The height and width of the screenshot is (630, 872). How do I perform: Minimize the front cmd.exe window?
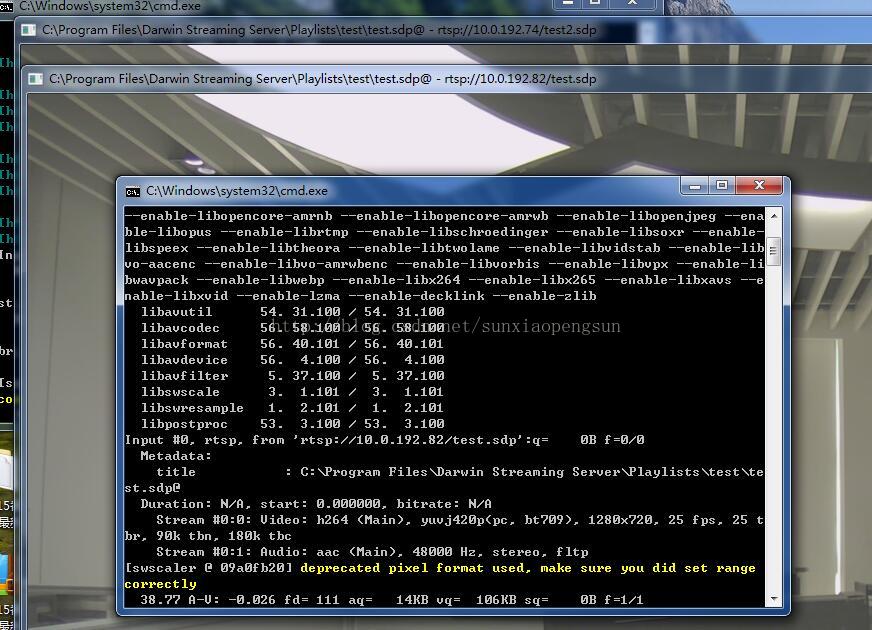pyautogui.click(x=695, y=186)
